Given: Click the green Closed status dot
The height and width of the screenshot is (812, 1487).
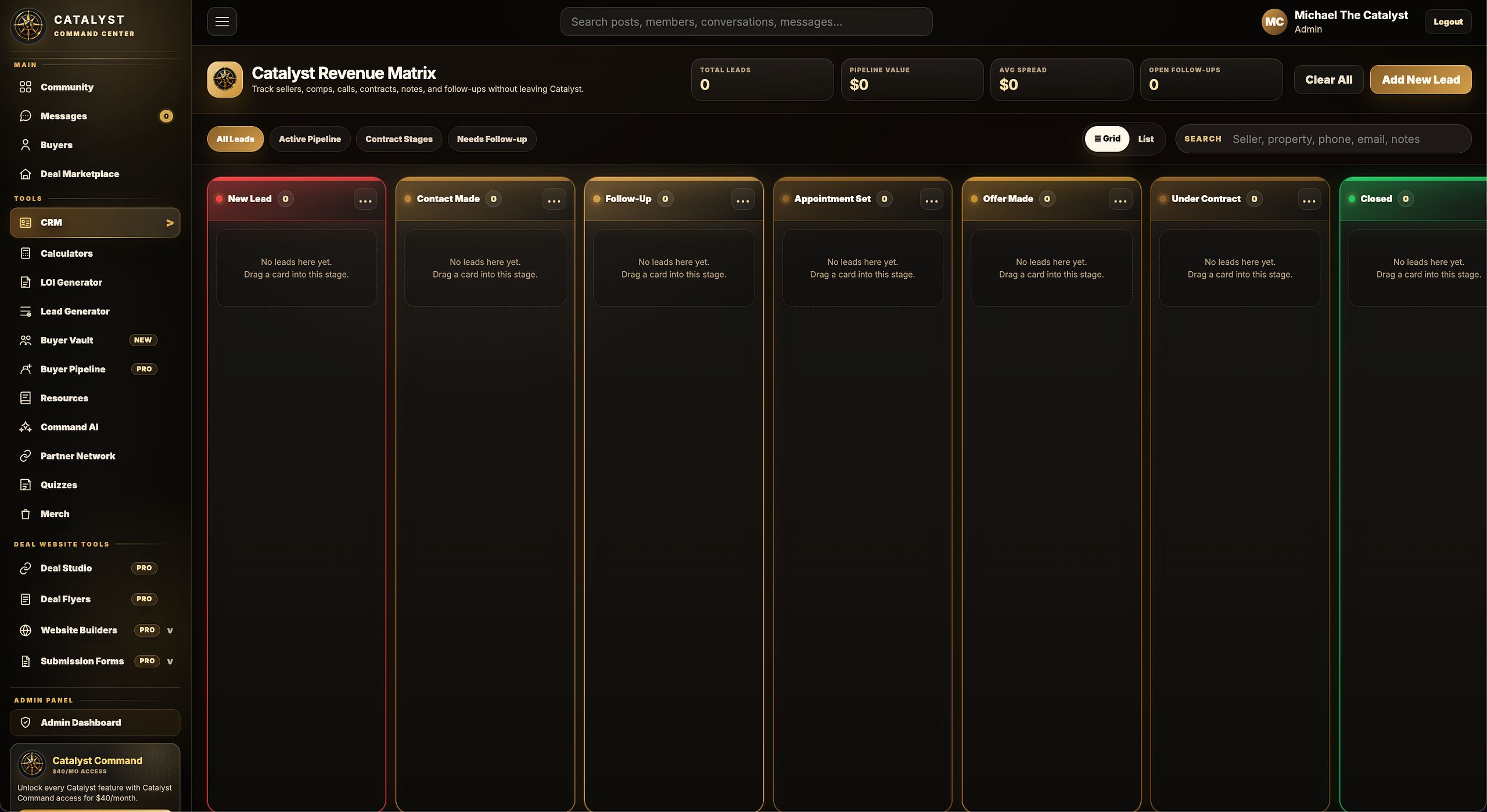Looking at the screenshot, I should [x=1352, y=199].
